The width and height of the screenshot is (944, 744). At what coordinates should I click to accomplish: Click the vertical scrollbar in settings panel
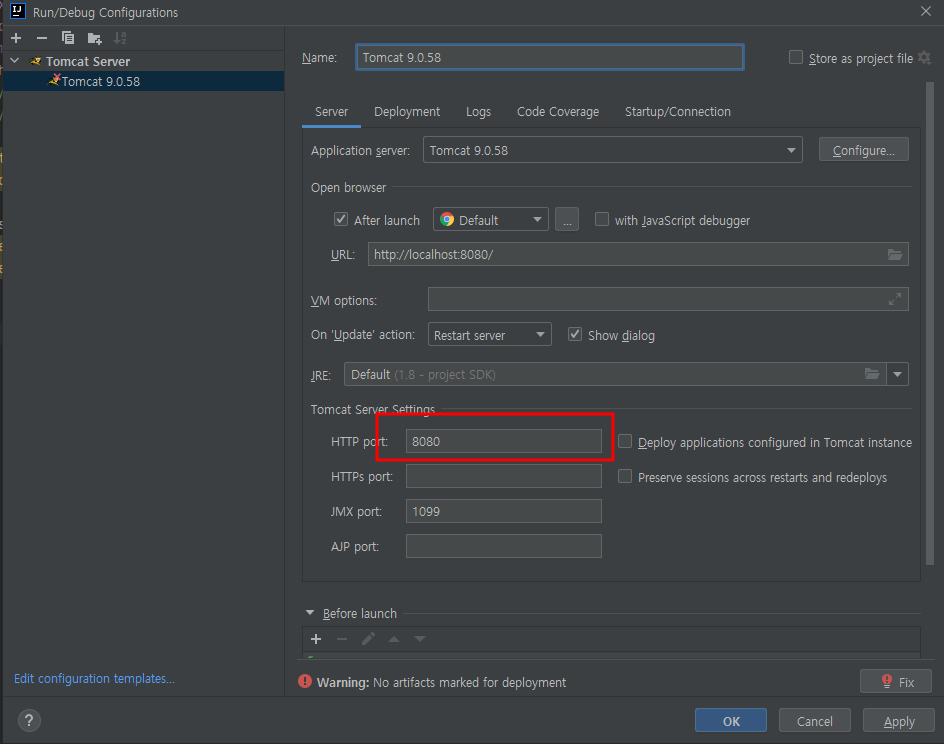click(930, 323)
